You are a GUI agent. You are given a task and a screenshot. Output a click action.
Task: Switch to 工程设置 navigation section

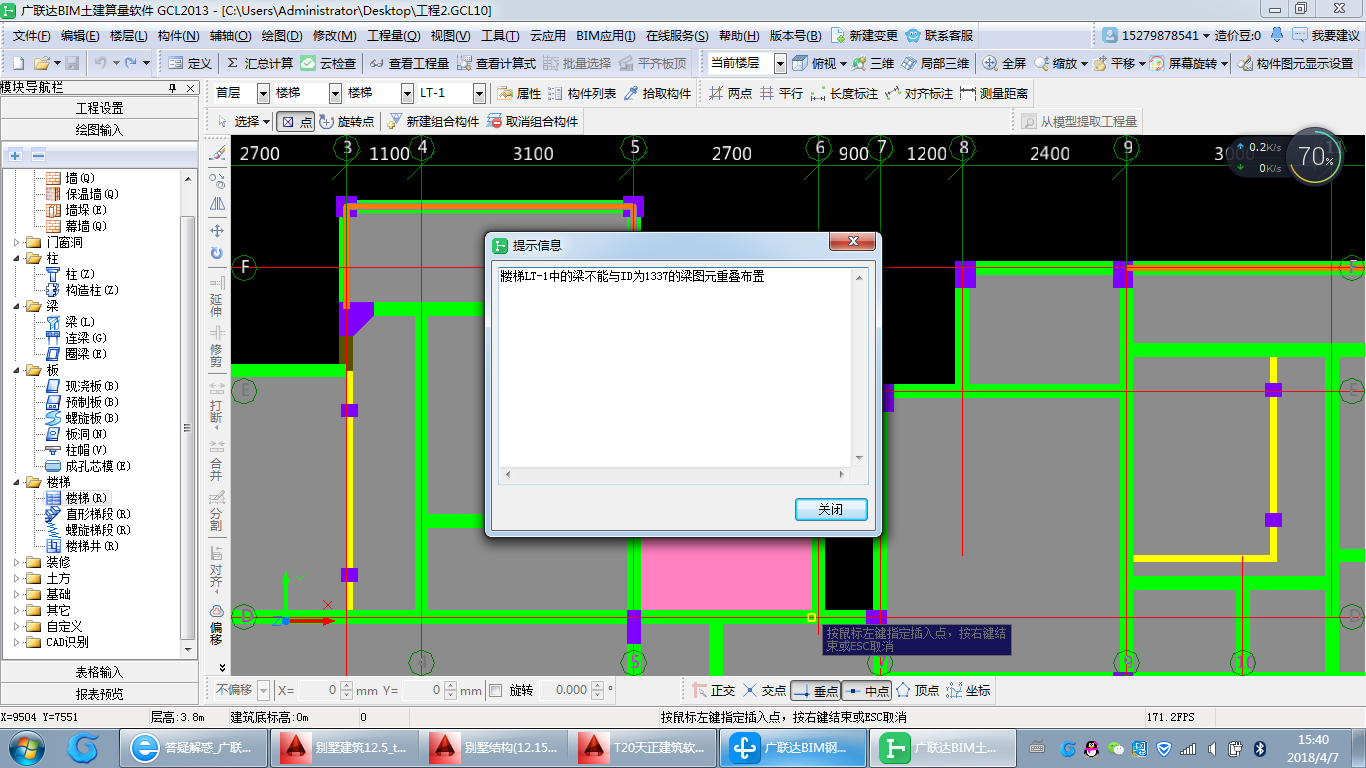[x=99, y=108]
